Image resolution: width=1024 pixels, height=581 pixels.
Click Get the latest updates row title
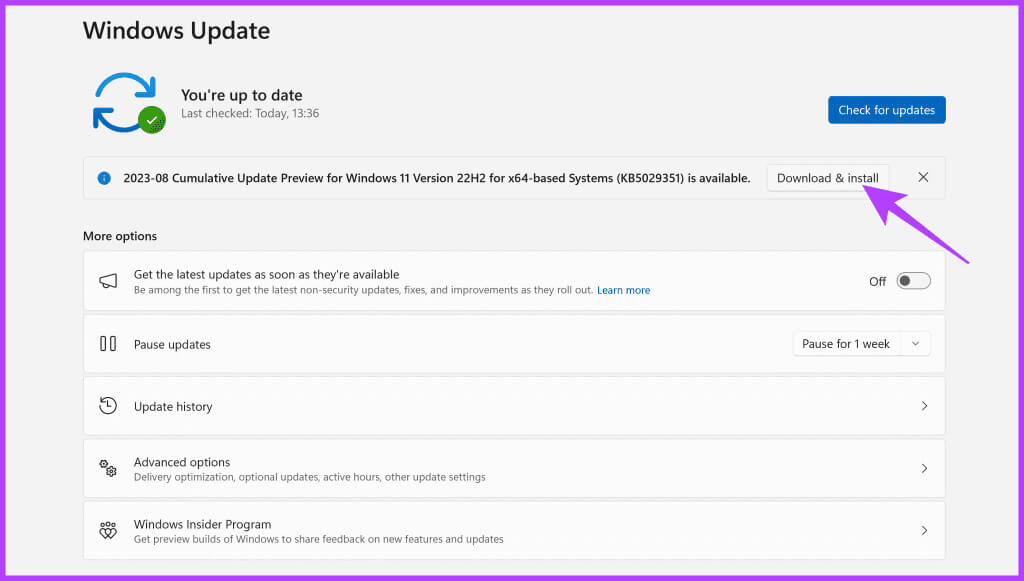[x=266, y=274]
